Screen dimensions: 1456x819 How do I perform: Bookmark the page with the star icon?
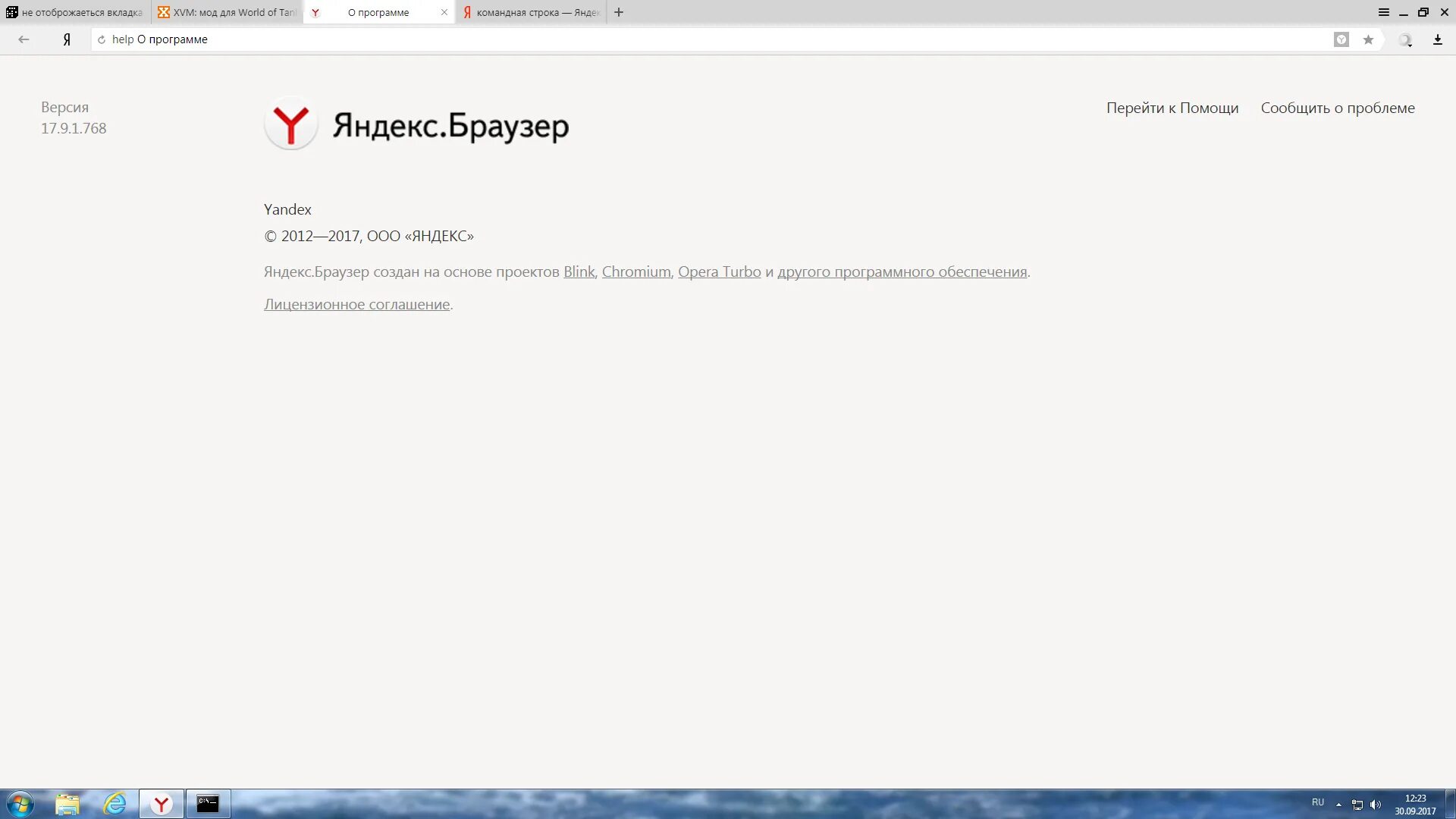(x=1368, y=39)
